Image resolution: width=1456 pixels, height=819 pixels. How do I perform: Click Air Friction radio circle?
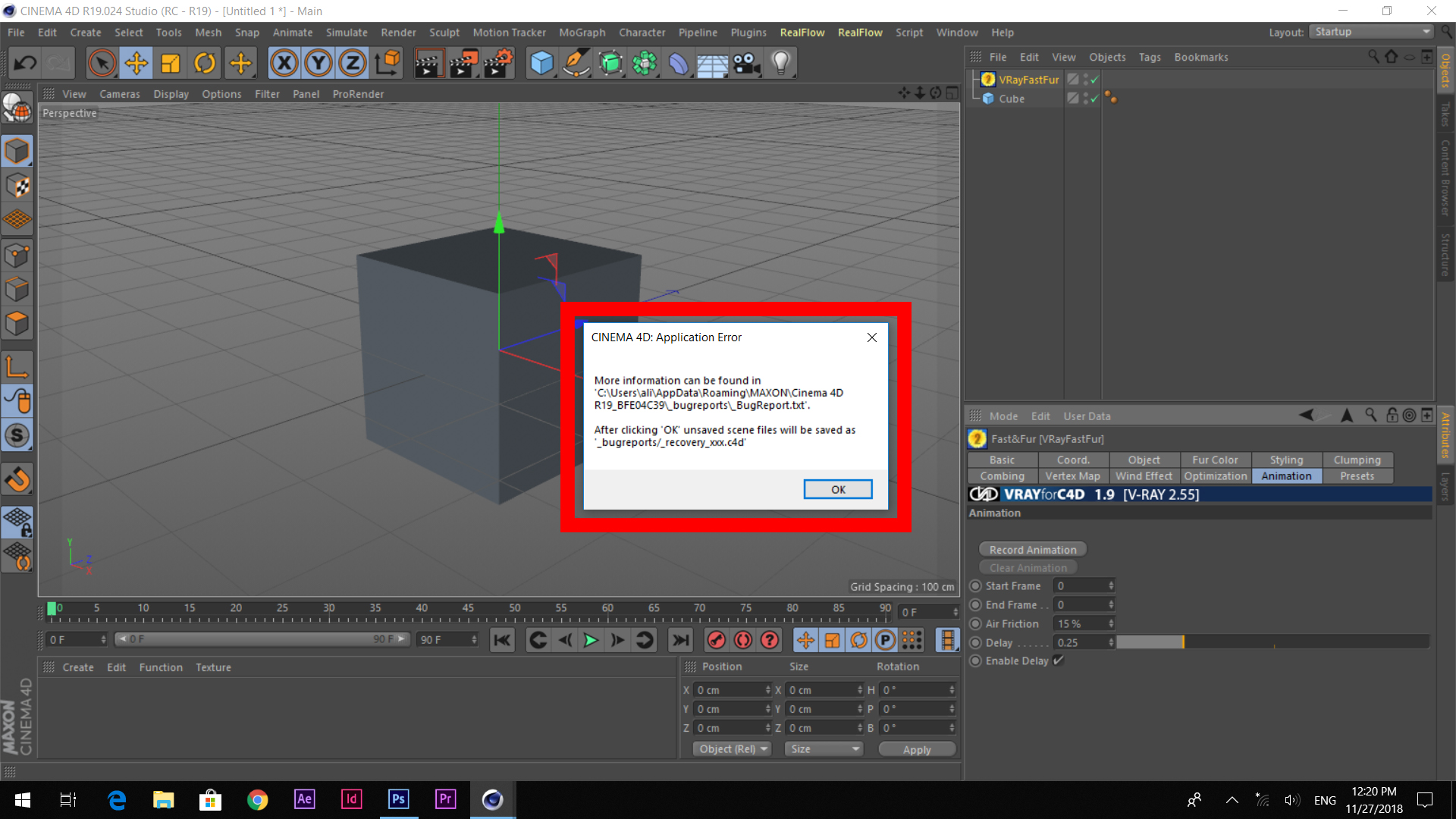[976, 623]
